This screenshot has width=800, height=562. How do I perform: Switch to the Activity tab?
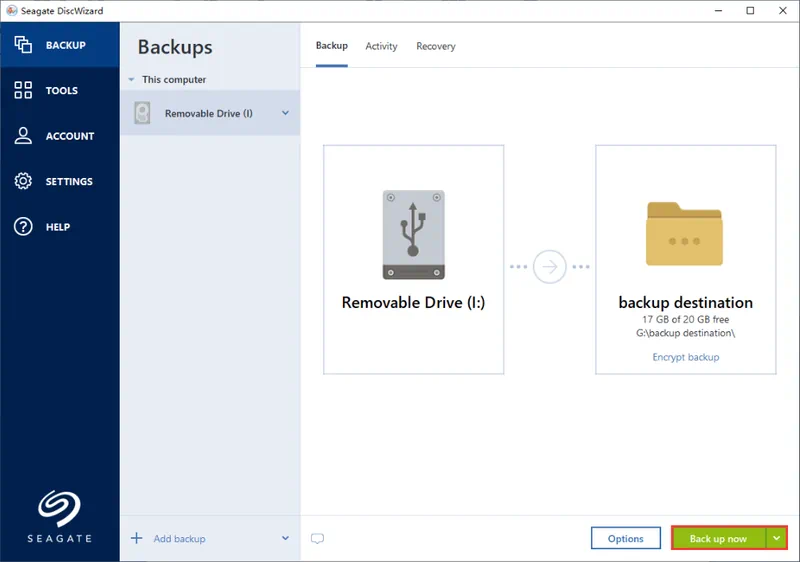(x=381, y=46)
